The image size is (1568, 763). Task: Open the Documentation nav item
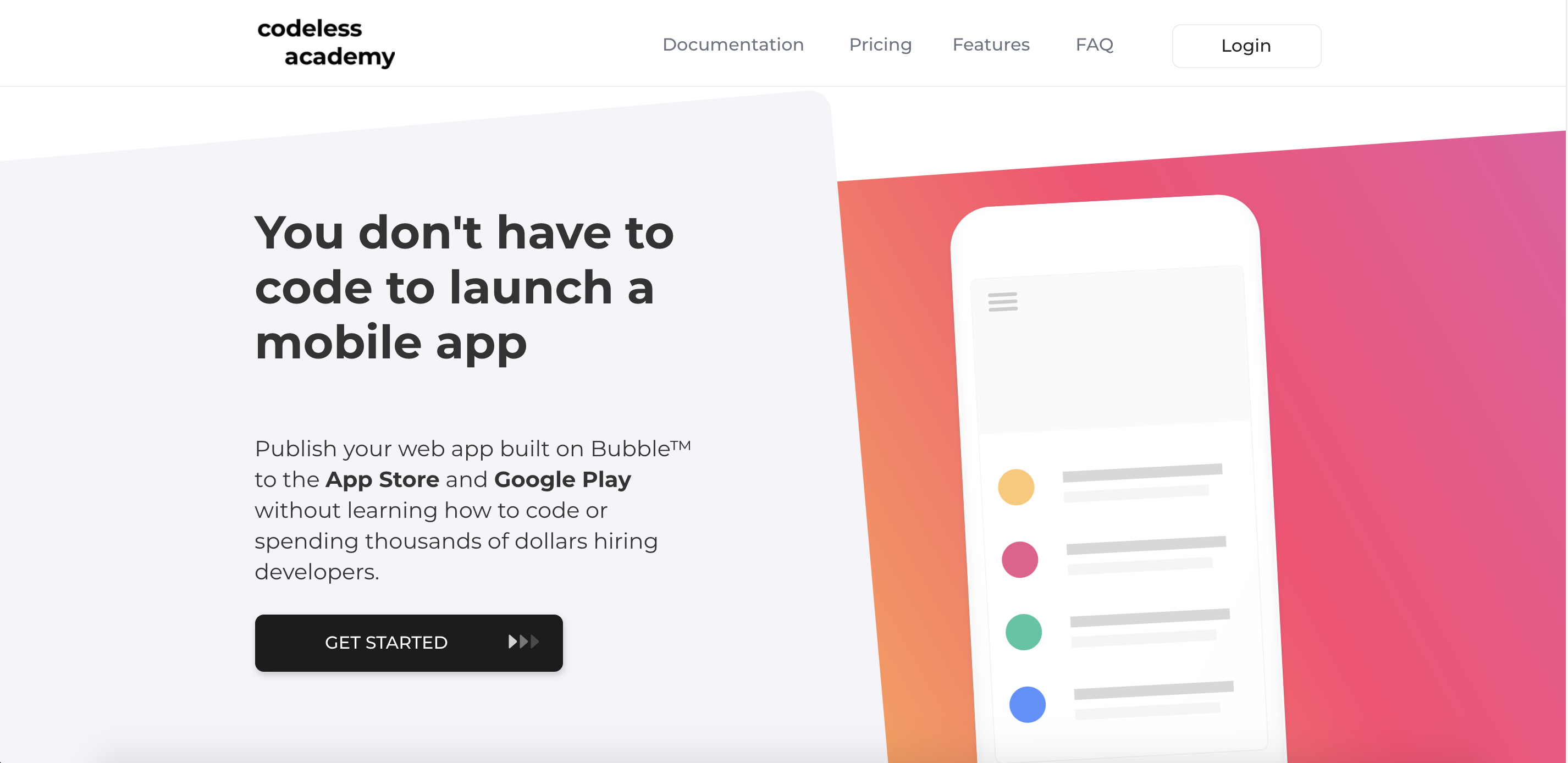click(x=733, y=45)
